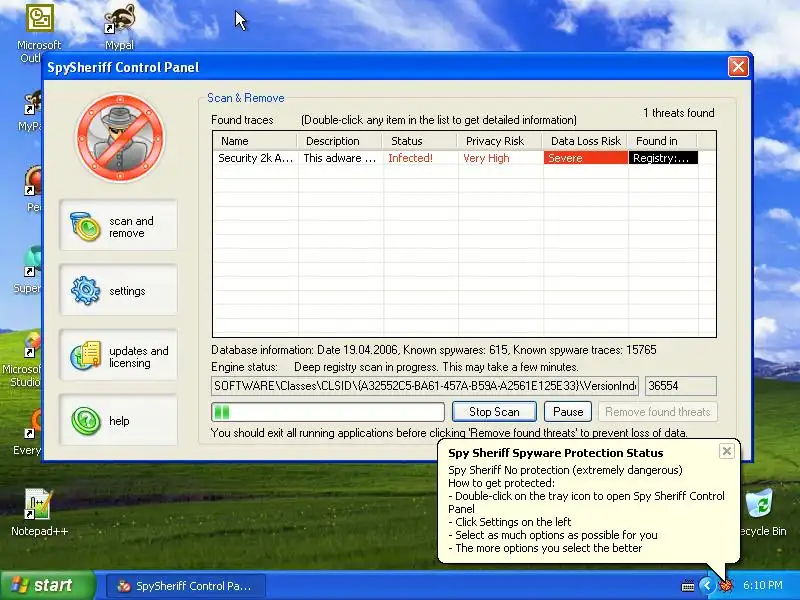Select the Notepad++ desktop icon
This screenshot has width=800, height=600.
pos(39,512)
